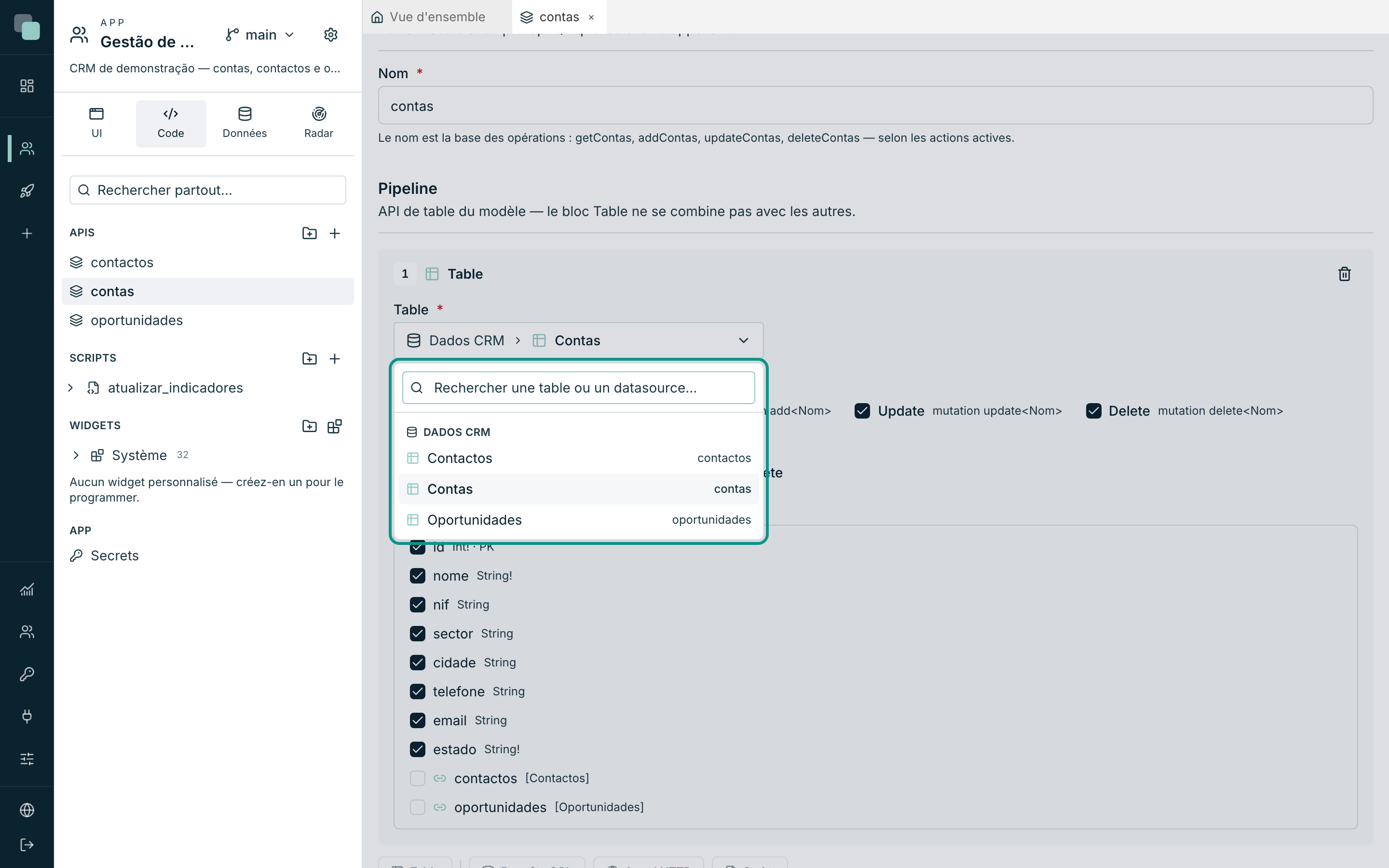Open the globe icon in left rail

tap(27, 810)
